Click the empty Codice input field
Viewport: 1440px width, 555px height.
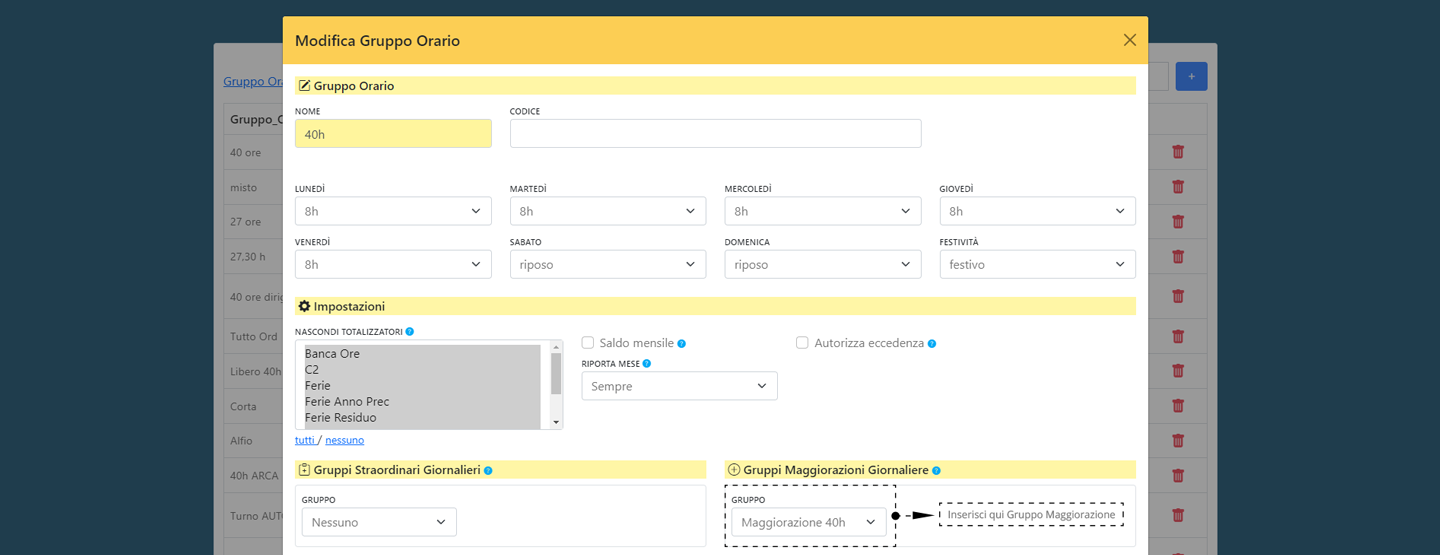point(715,134)
